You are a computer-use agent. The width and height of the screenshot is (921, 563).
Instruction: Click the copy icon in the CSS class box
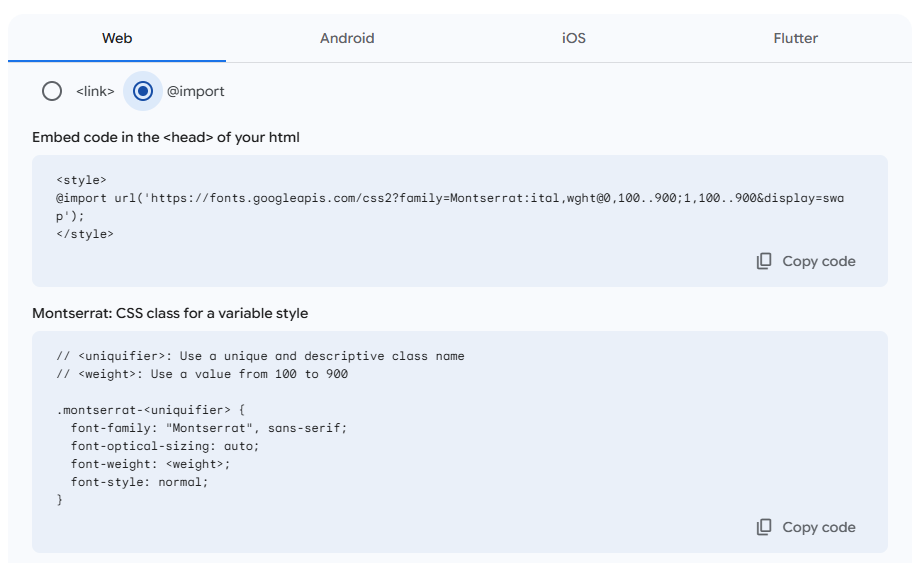(764, 527)
